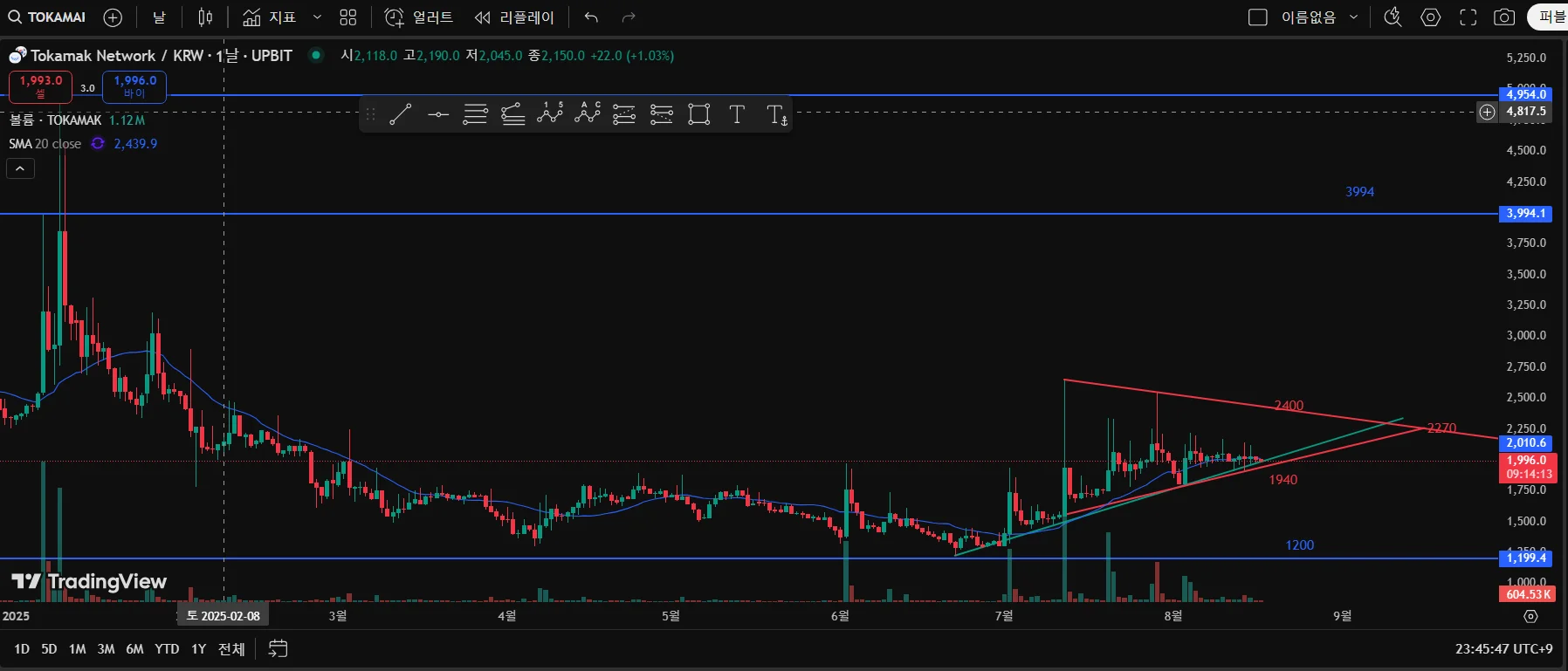
Task: Click the 2,010.6 blue price label
Action: [x=1526, y=443]
